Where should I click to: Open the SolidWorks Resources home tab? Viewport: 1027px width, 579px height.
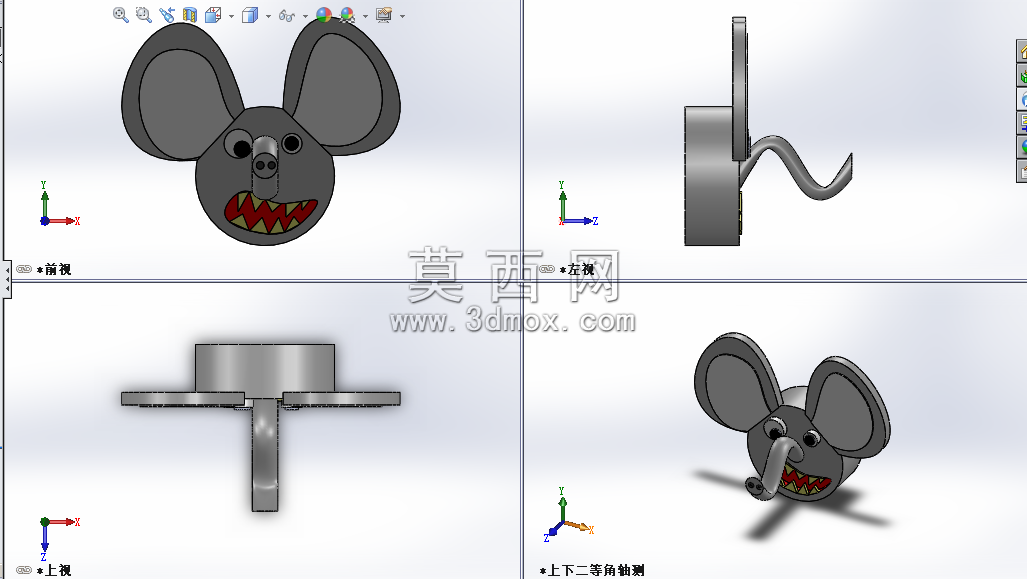coord(1022,51)
